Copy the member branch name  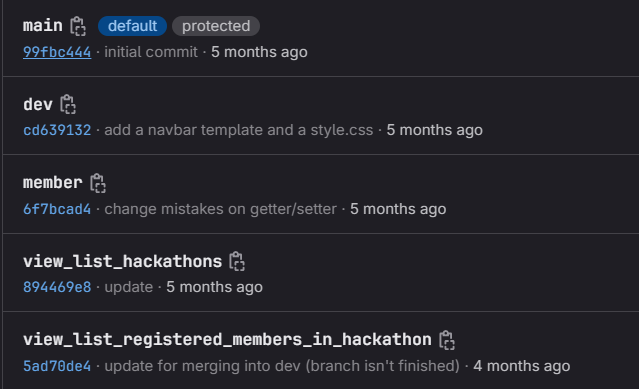(x=98, y=183)
